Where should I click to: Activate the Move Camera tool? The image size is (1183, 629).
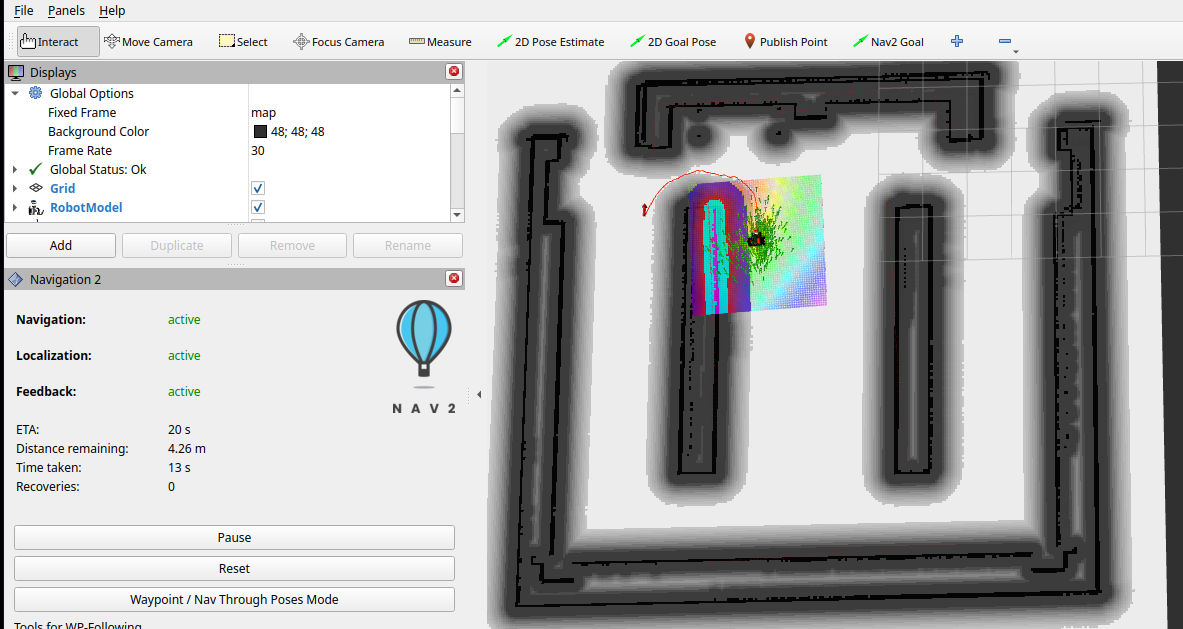148,42
